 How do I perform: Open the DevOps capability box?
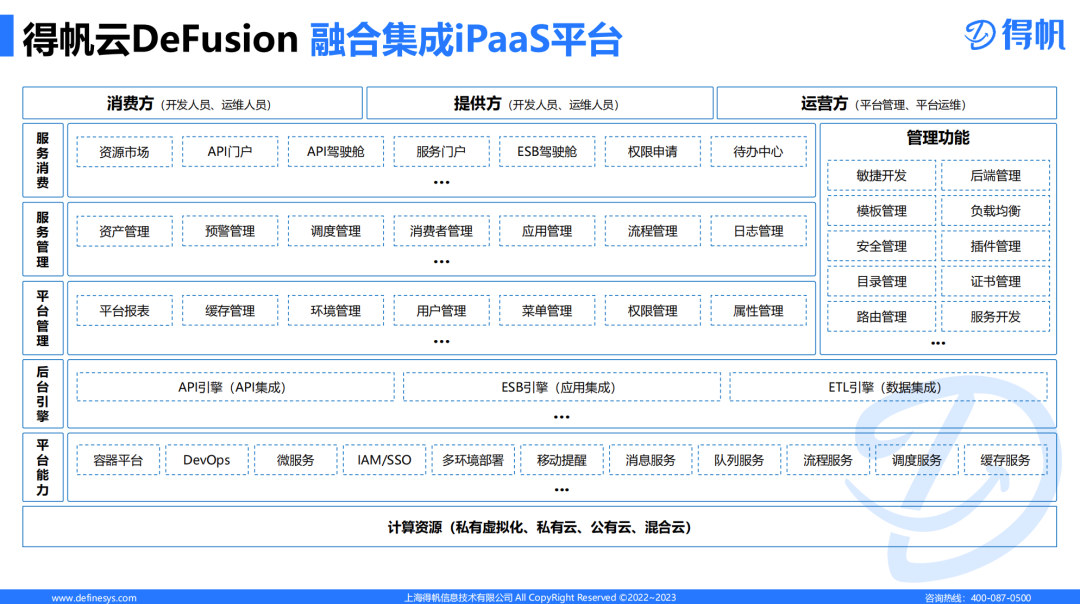(209, 459)
